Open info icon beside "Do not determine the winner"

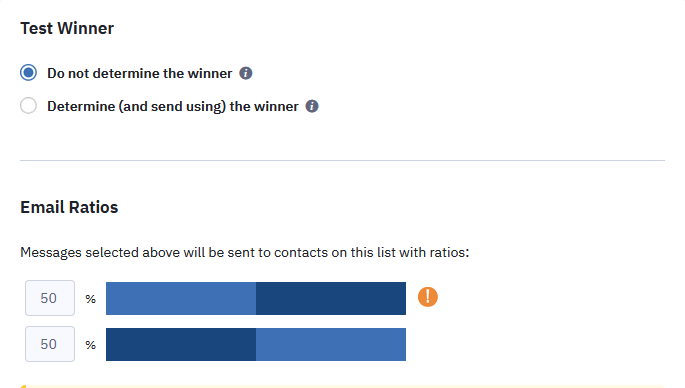click(x=246, y=73)
